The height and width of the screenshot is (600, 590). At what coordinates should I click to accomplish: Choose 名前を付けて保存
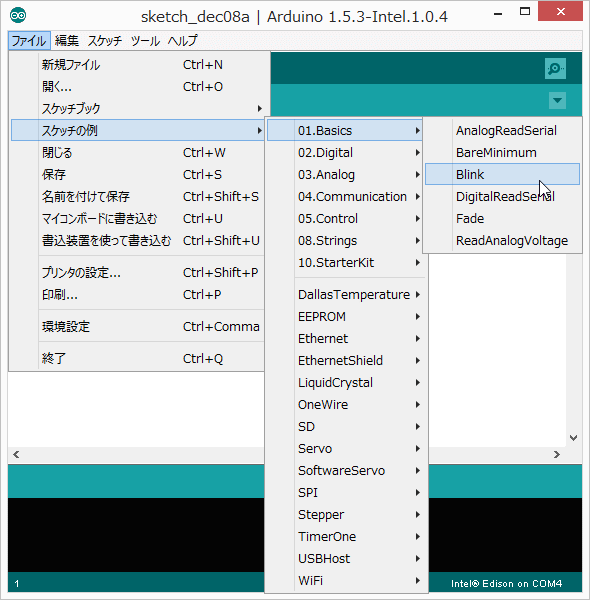pos(138,197)
